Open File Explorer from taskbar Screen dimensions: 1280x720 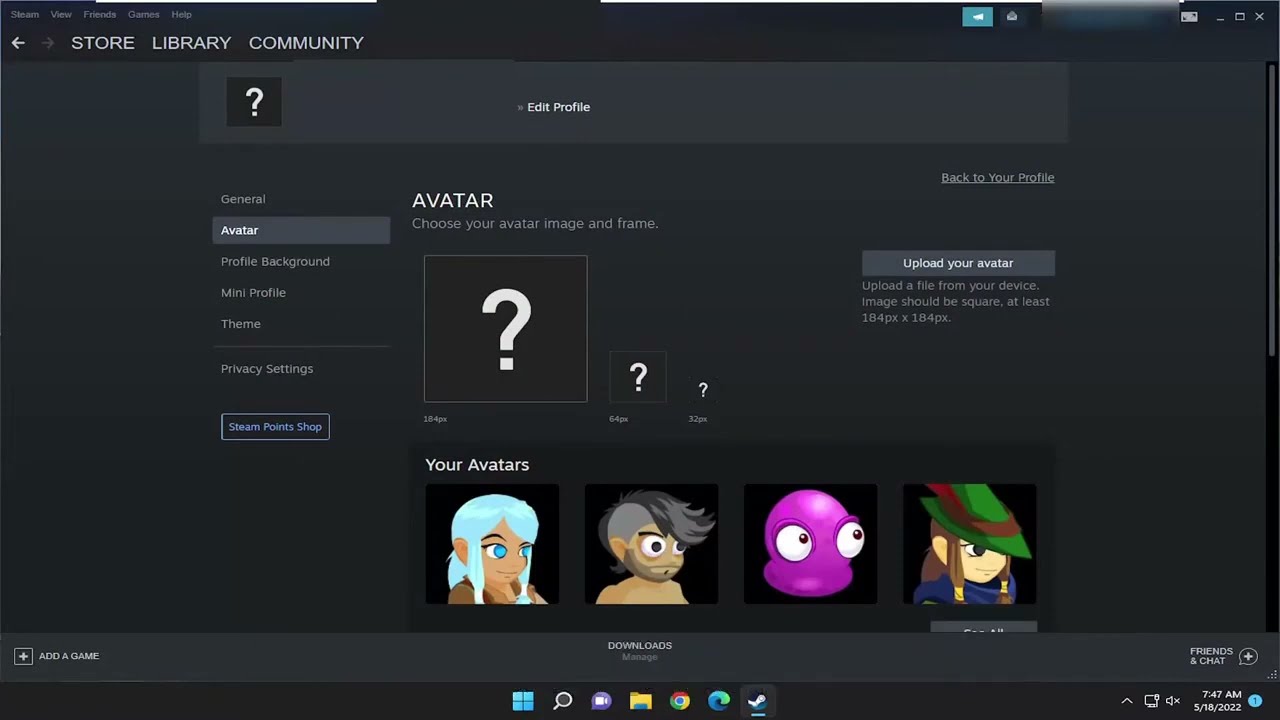click(x=641, y=701)
